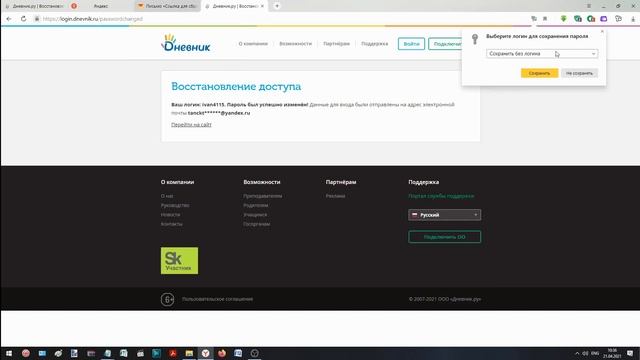Click the 6+ age rating icon
The width and height of the screenshot is (640, 360).
[167, 299]
